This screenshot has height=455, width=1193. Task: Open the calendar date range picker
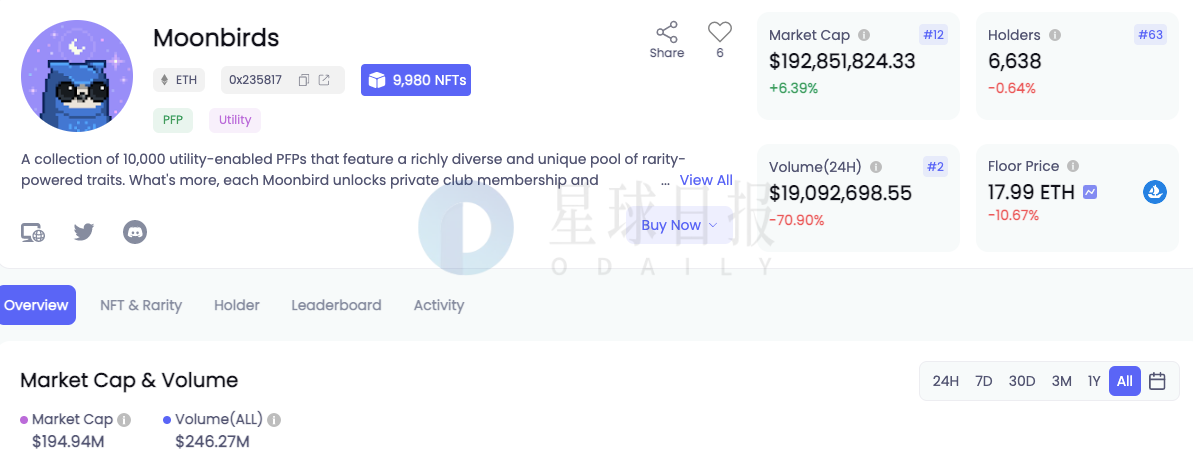1158,381
